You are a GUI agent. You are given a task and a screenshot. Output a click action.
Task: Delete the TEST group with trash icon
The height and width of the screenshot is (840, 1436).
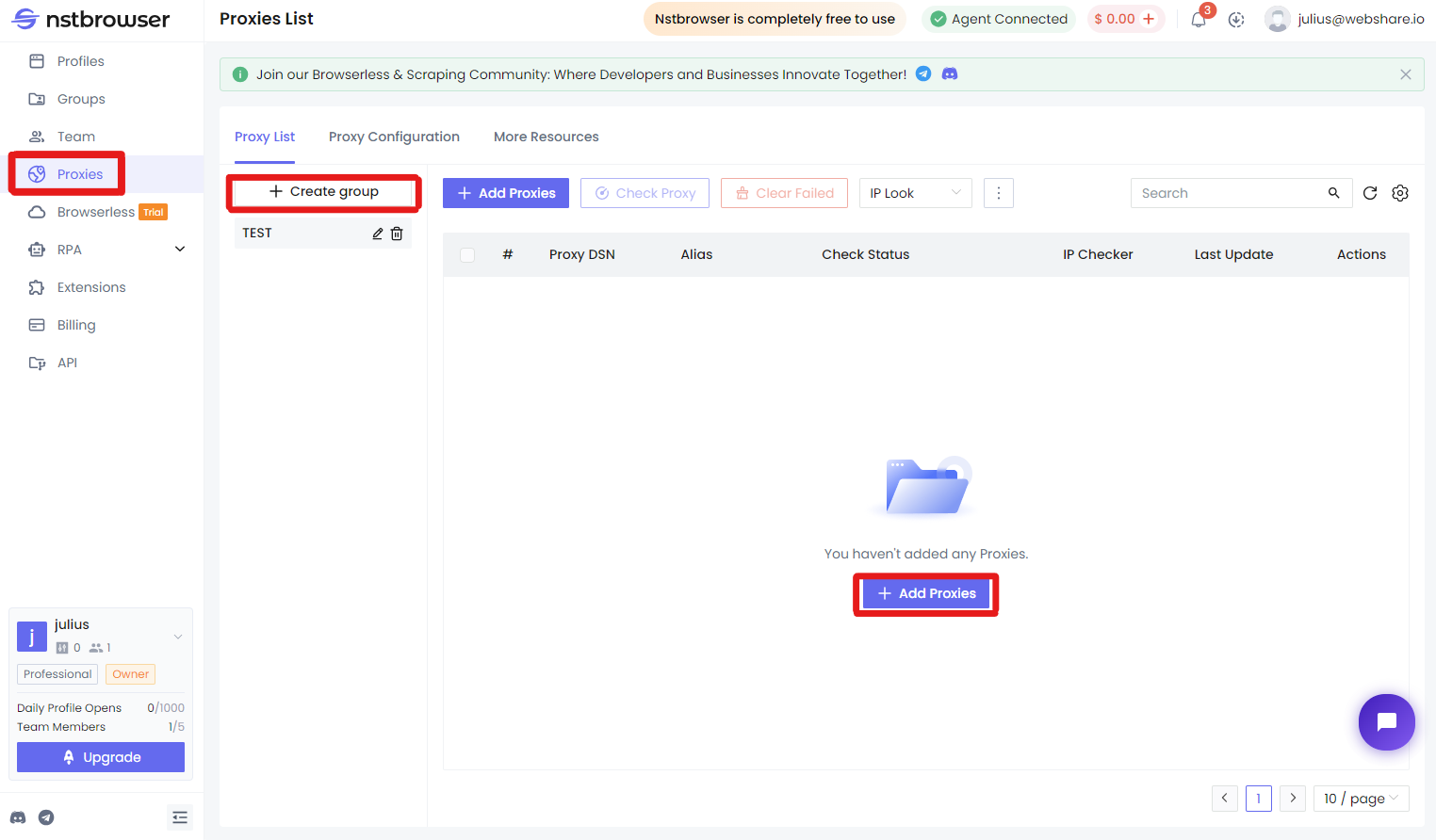[397, 234]
